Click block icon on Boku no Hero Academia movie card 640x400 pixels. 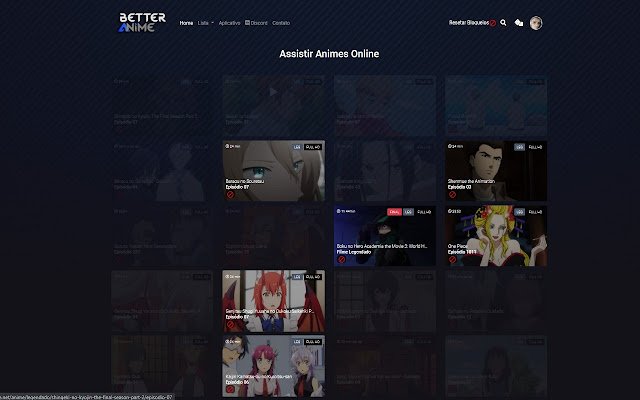[x=342, y=259]
